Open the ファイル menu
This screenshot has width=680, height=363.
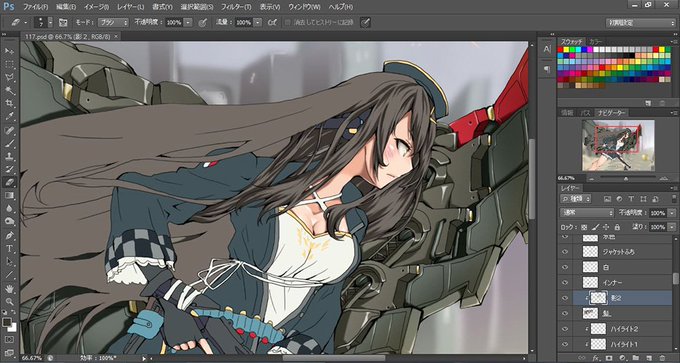click(36, 7)
